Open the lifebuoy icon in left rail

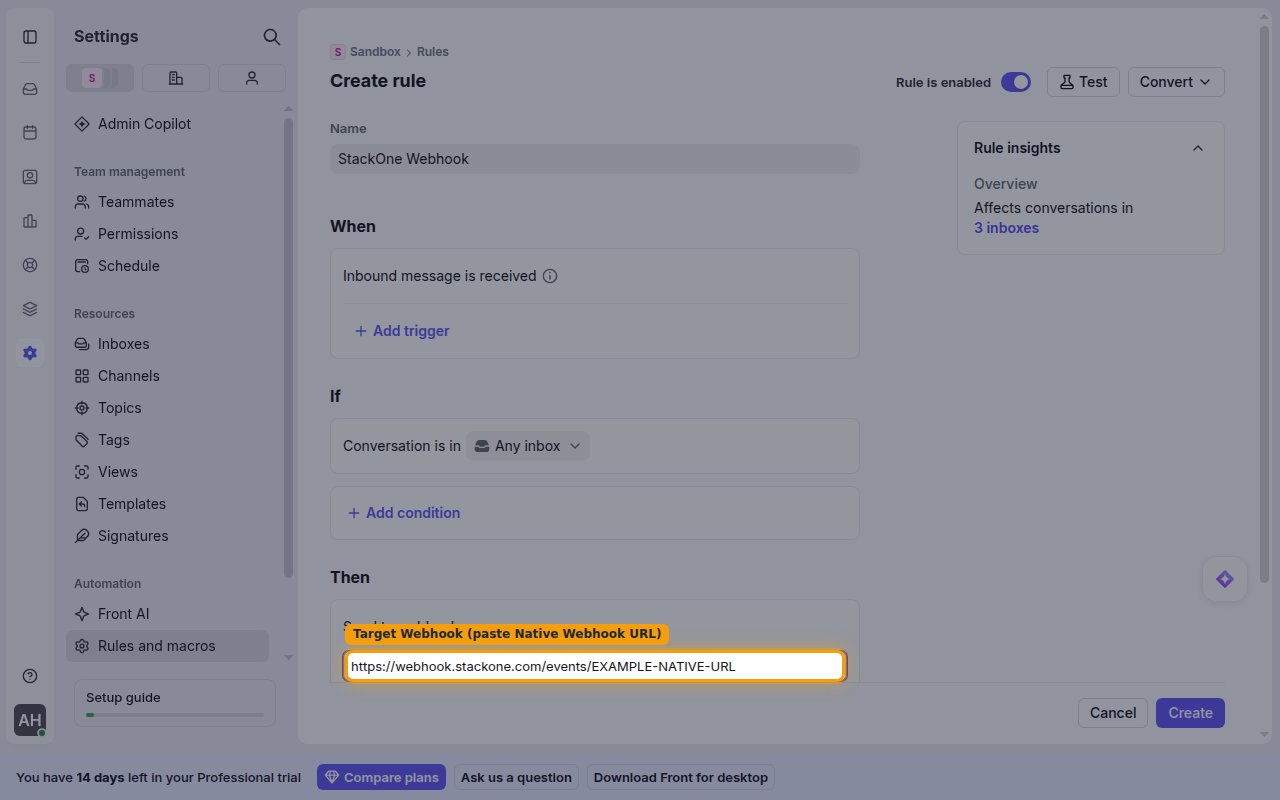pyautogui.click(x=30, y=265)
